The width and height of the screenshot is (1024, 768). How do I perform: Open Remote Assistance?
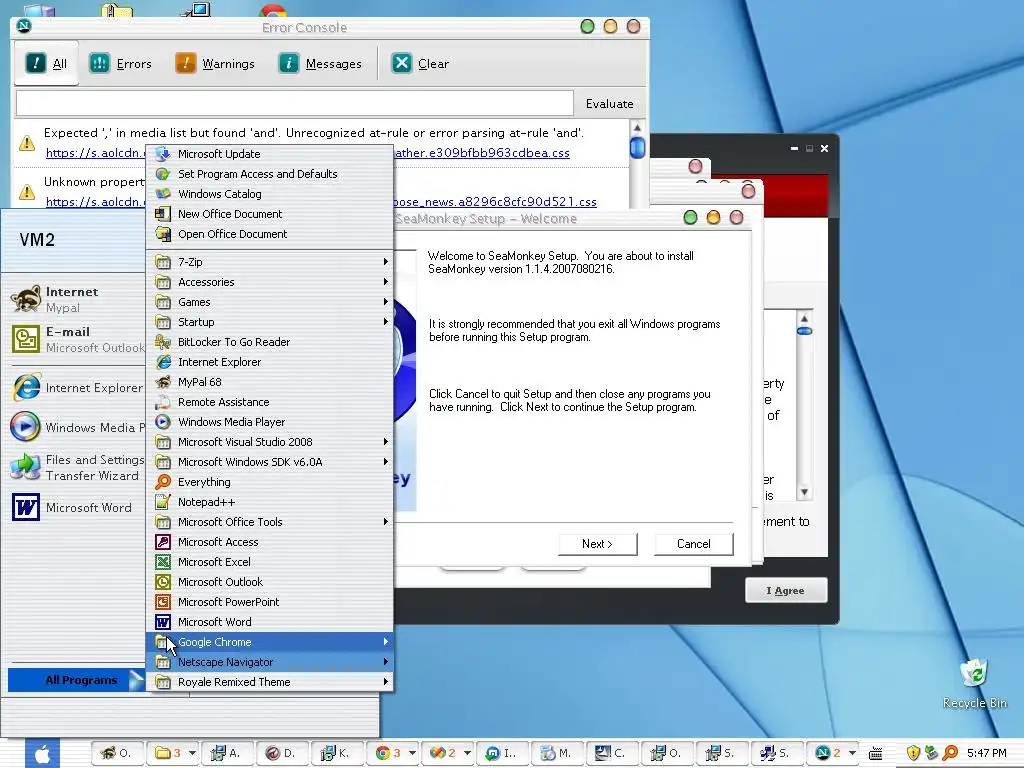[x=270, y=402]
